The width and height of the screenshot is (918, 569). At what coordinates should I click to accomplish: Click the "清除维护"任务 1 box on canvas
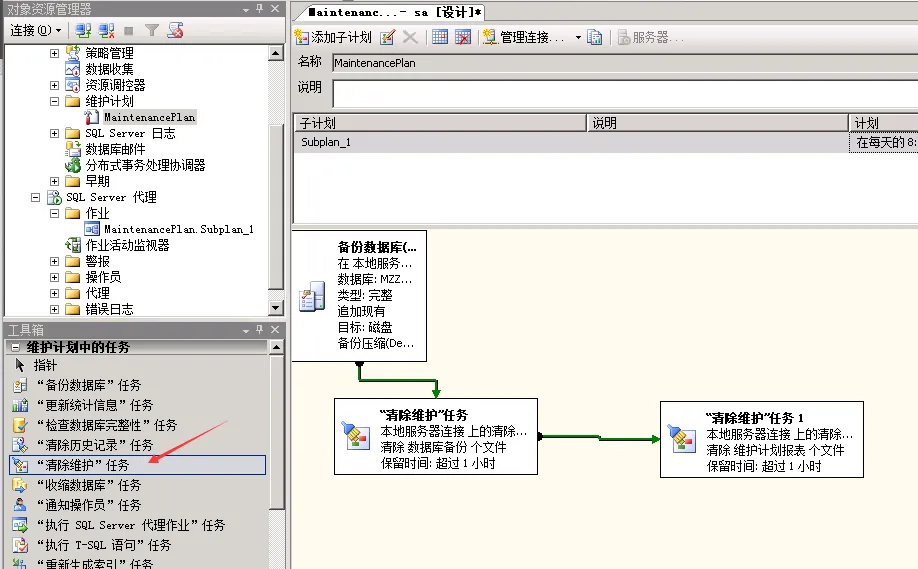coord(762,440)
